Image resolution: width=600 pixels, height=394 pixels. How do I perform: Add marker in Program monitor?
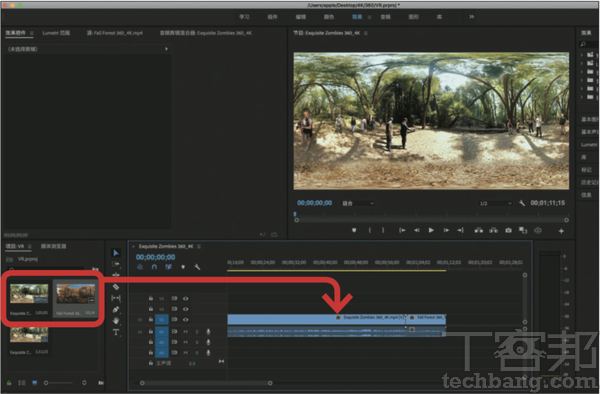pos(354,230)
